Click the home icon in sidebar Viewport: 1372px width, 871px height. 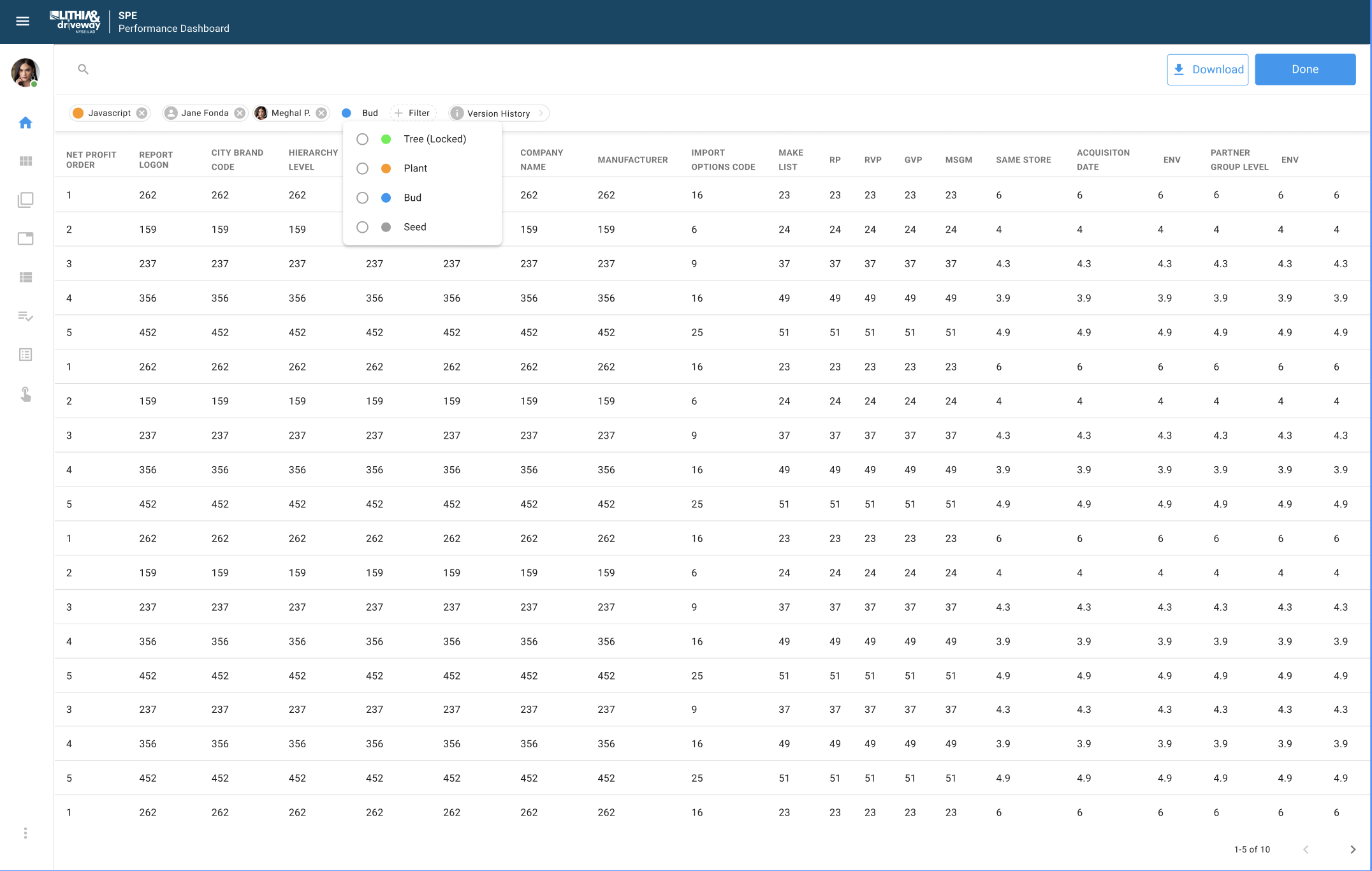click(x=26, y=122)
